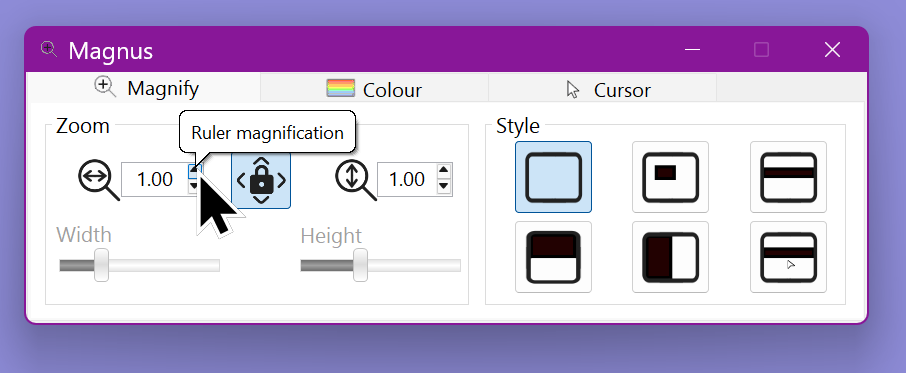The width and height of the screenshot is (906, 373).
Task: Click the vertical zoom magnifier icon
Action: (x=355, y=180)
